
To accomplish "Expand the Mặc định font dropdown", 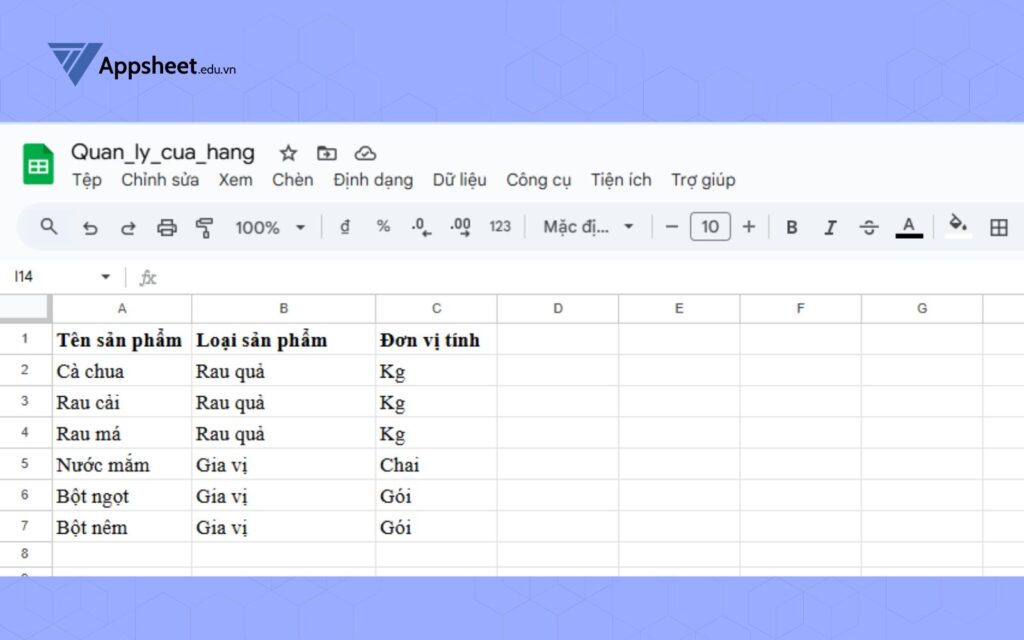I will pyautogui.click(x=588, y=227).
